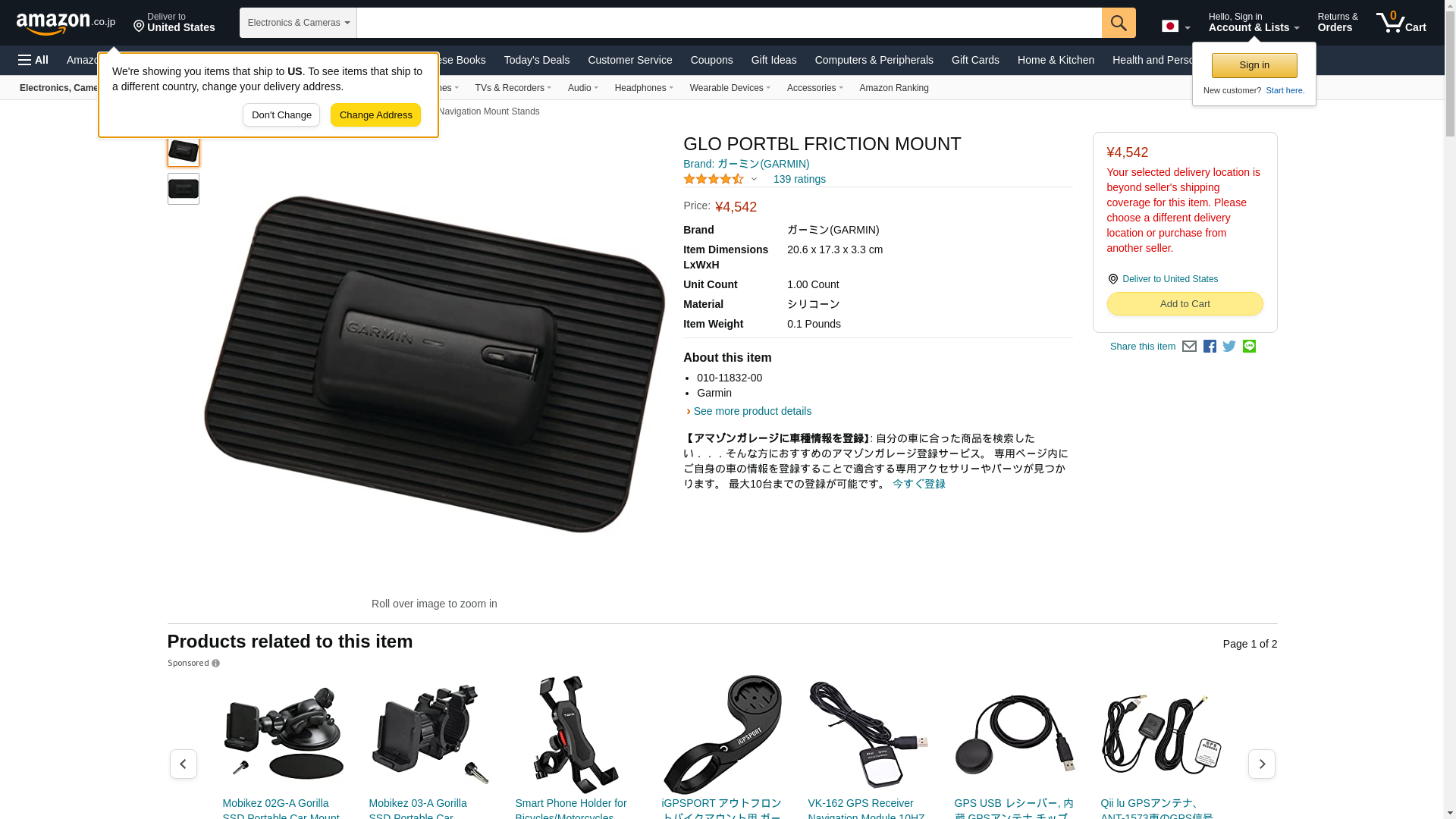Expand the Headphones submenu
The image size is (1456, 819).
(644, 88)
